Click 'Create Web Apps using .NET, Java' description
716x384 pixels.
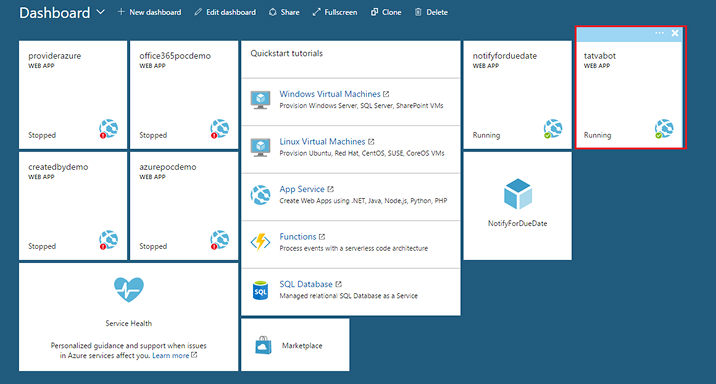(x=363, y=201)
